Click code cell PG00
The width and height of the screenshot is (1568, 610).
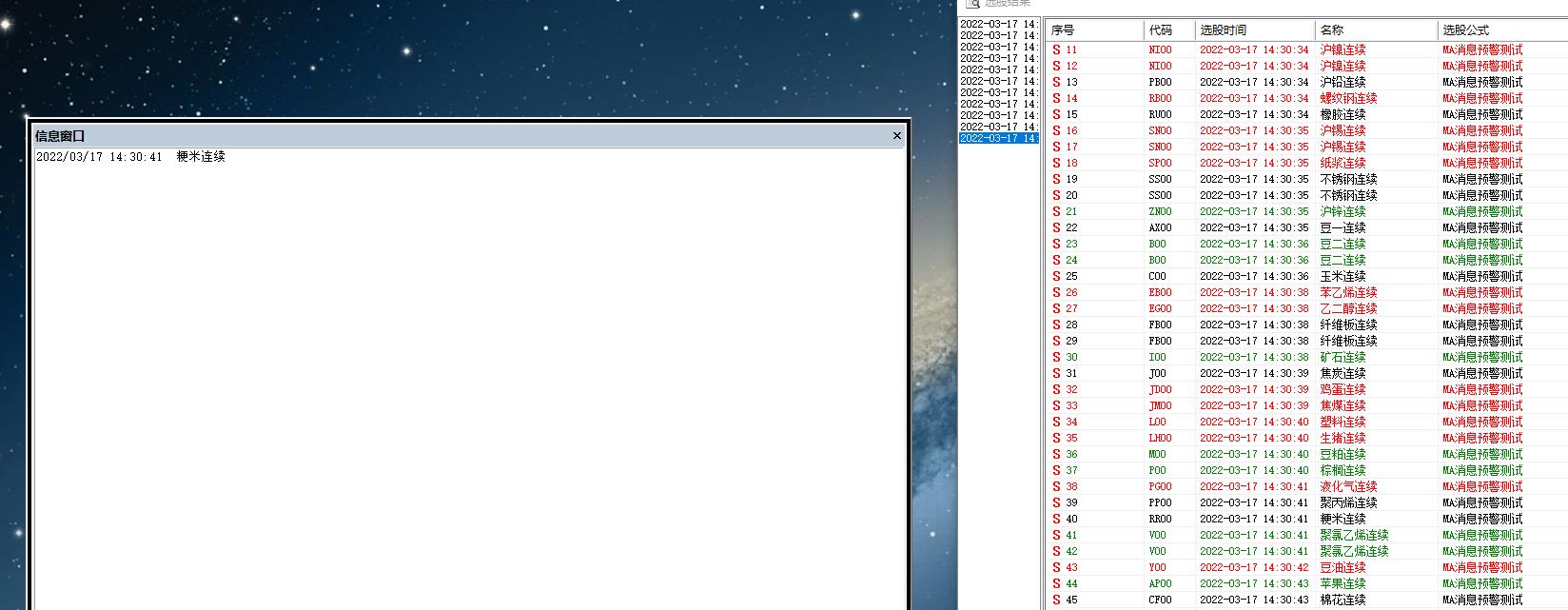click(1160, 486)
